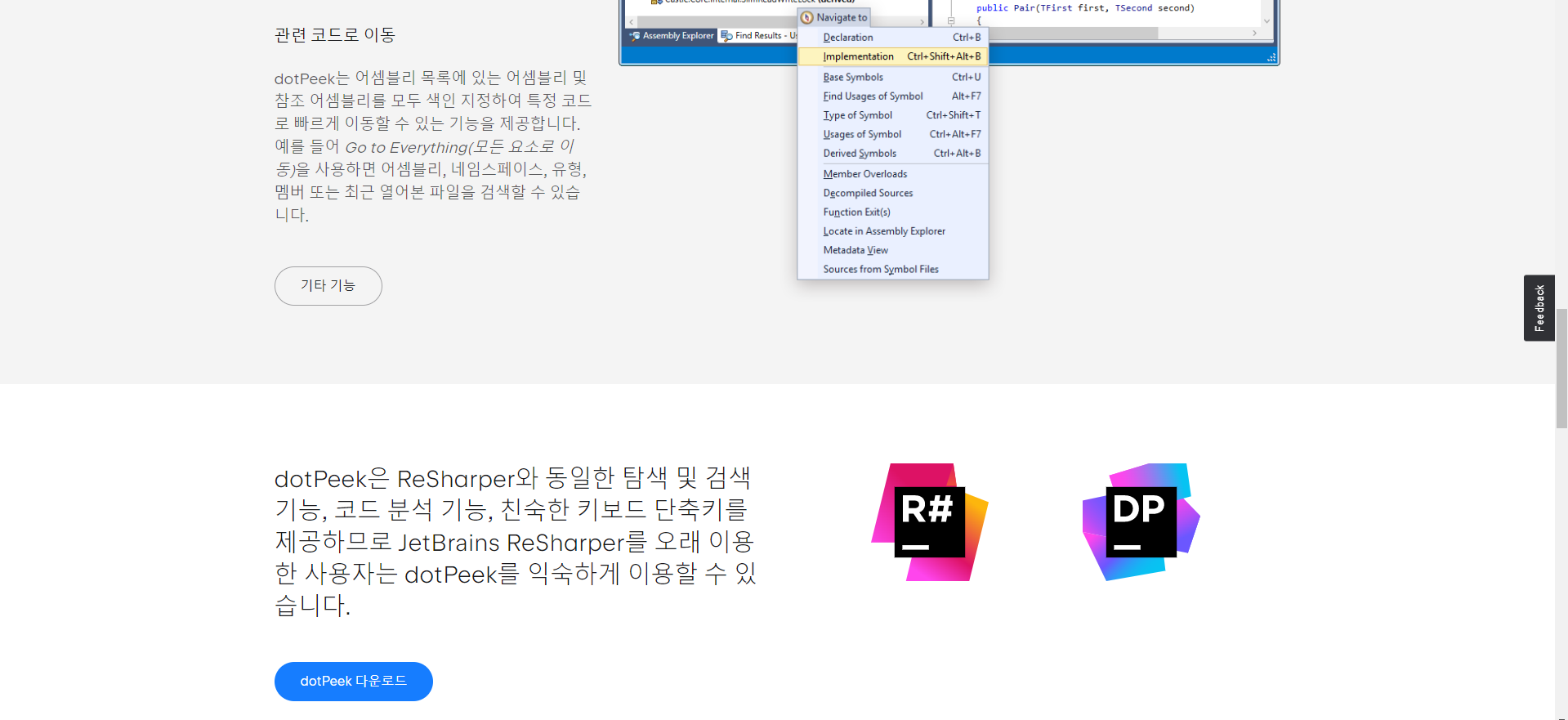
Task: Select Type of Symbol entry
Action: (893, 115)
